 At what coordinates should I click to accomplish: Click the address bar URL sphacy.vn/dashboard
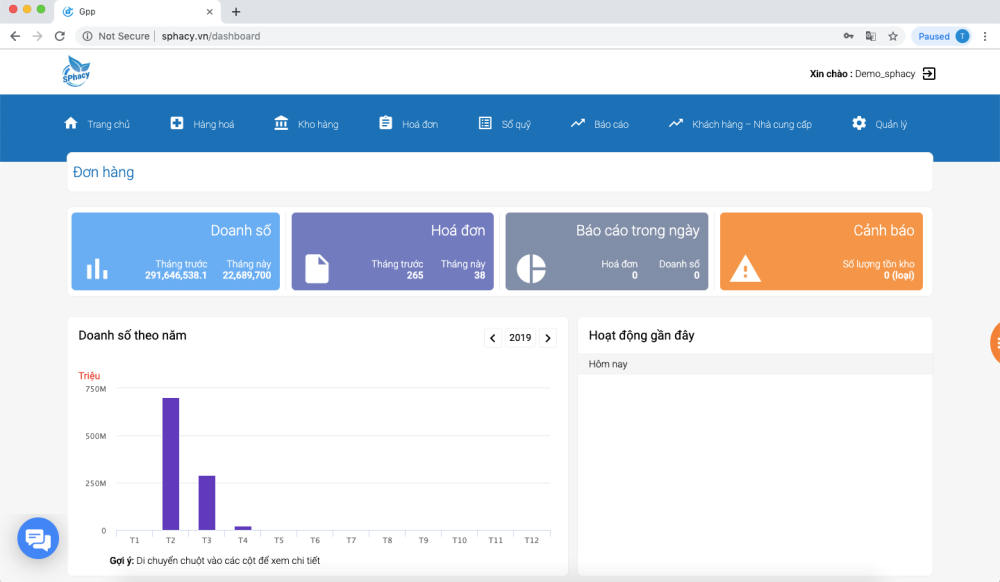[x=210, y=36]
